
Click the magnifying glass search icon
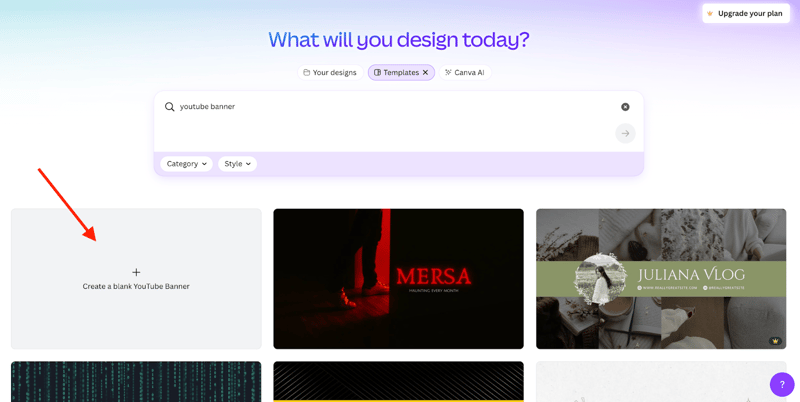click(170, 107)
